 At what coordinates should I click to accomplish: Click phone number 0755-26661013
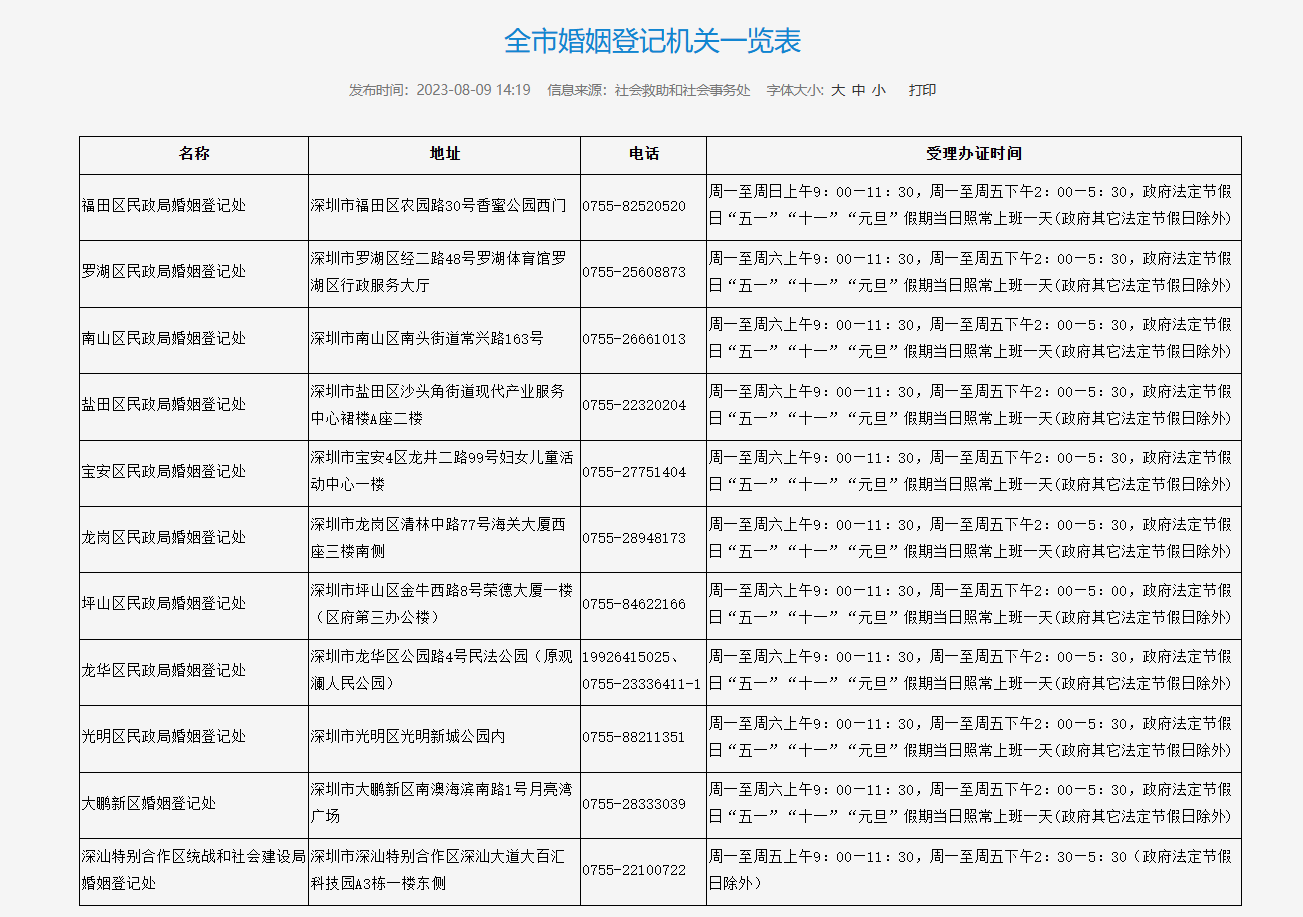click(634, 339)
